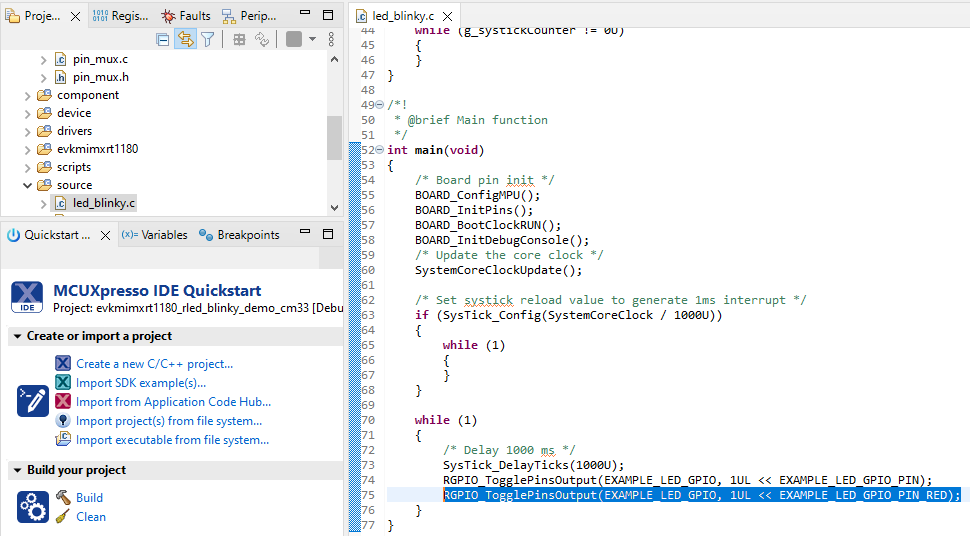Click the broom Clean icon
Screen dimensions: 970x536
(63, 517)
